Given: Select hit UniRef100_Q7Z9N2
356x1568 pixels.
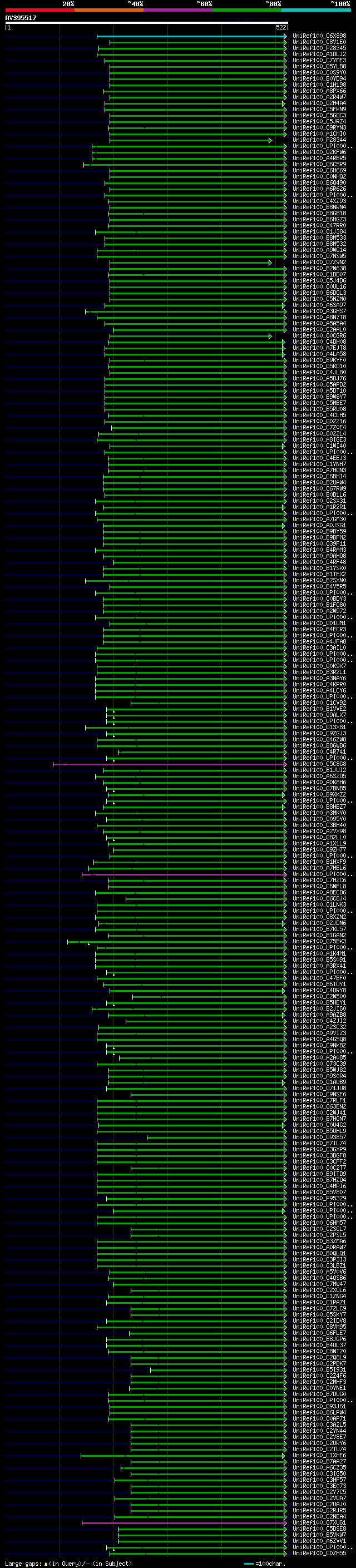Looking at the screenshot, I should tap(319, 263).
